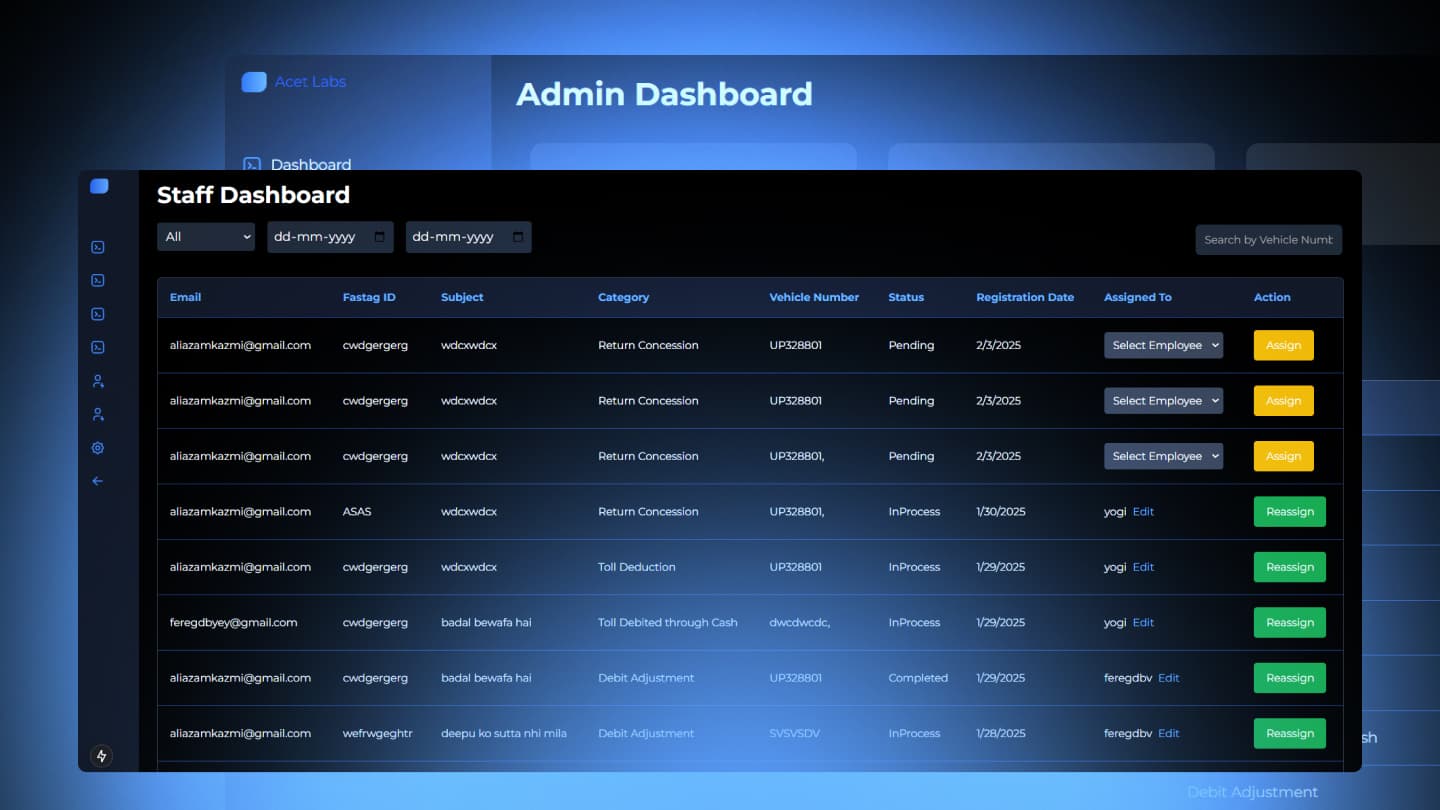The image size is (1440, 810).
Task: Click the Assign button on the second Pending row
Action: pyautogui.click(x=1283, y=400)
